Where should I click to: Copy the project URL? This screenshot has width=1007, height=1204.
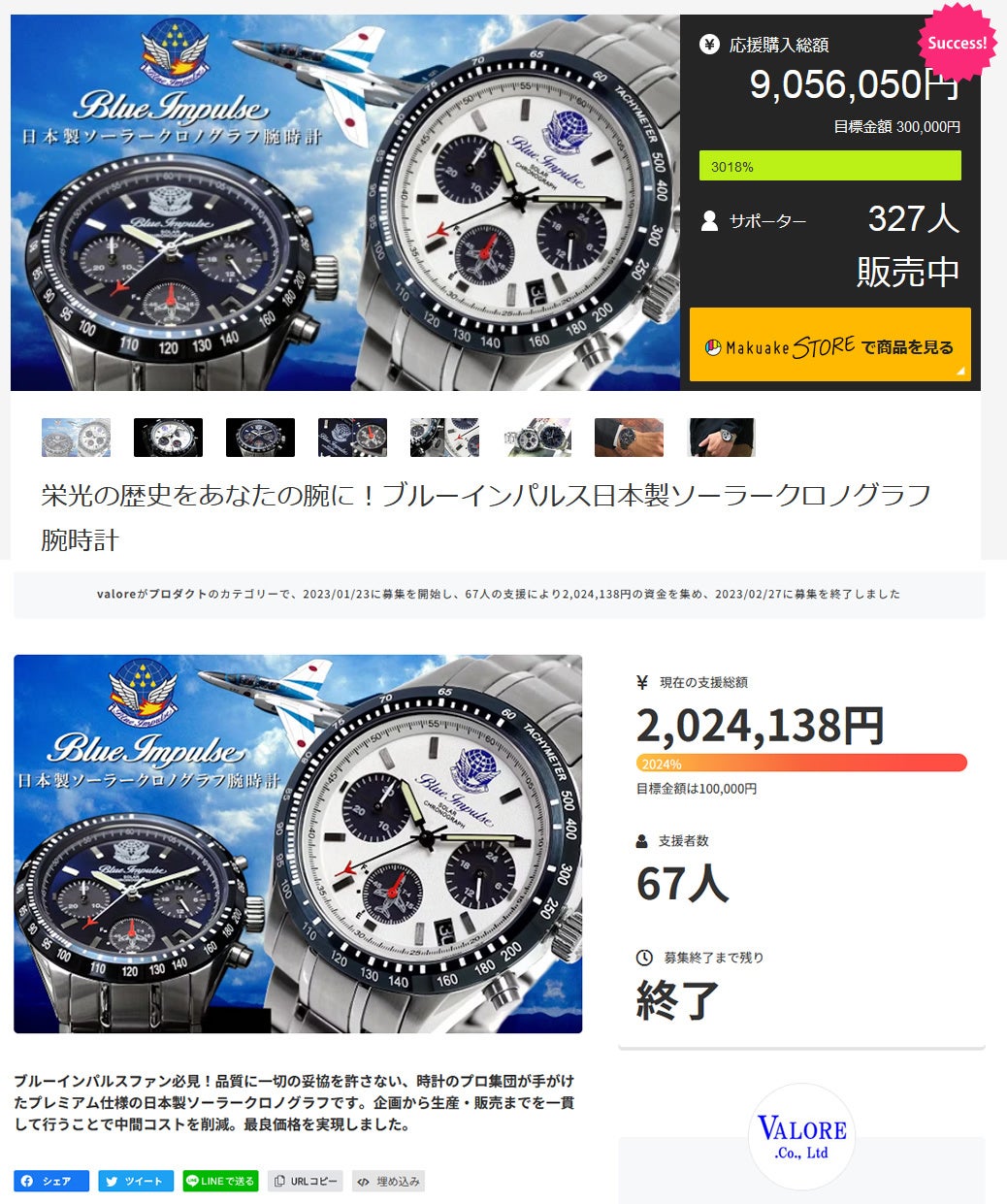click(305, 1181)
